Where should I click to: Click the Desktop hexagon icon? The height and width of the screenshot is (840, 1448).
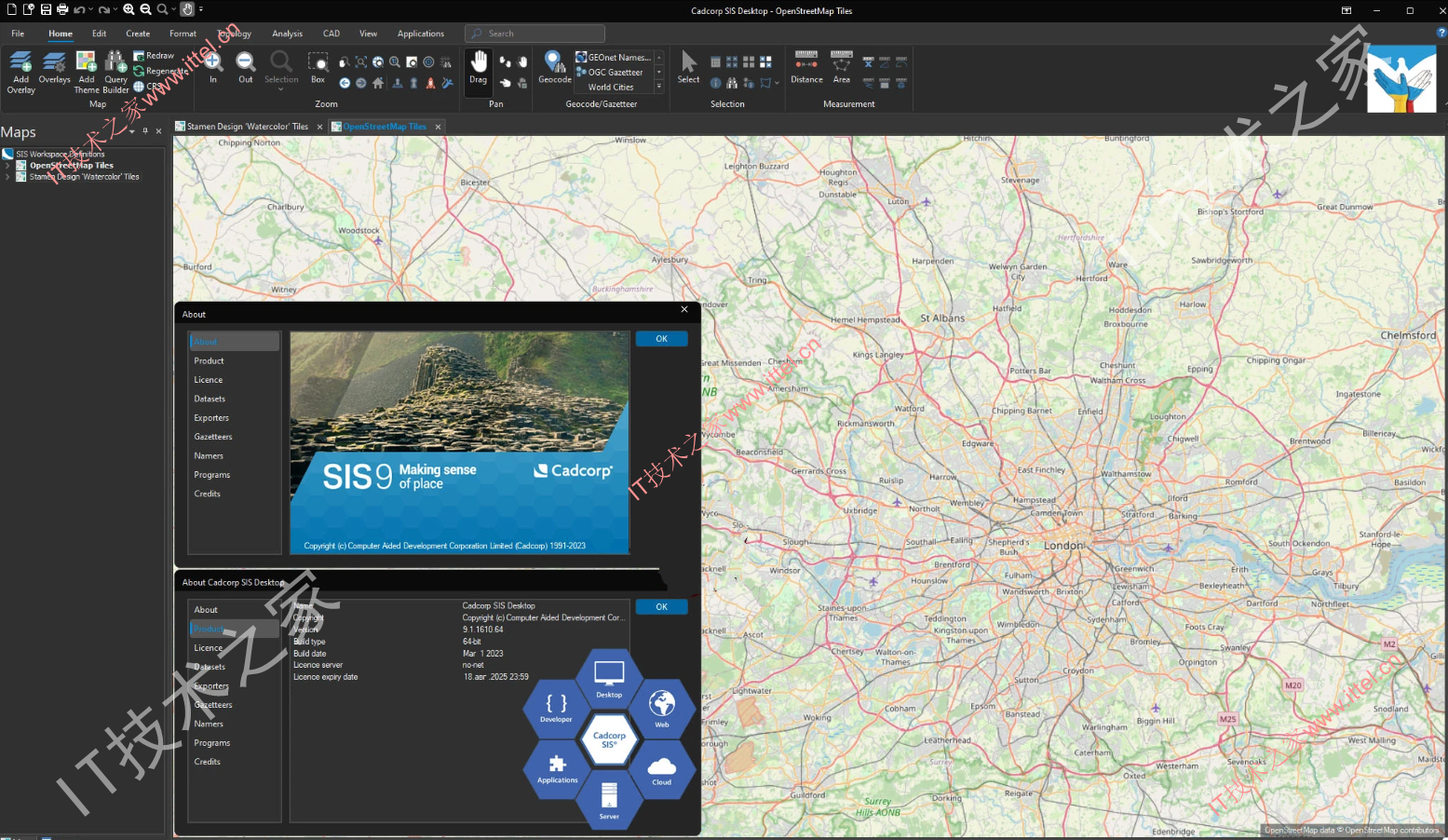click(609, 677)
